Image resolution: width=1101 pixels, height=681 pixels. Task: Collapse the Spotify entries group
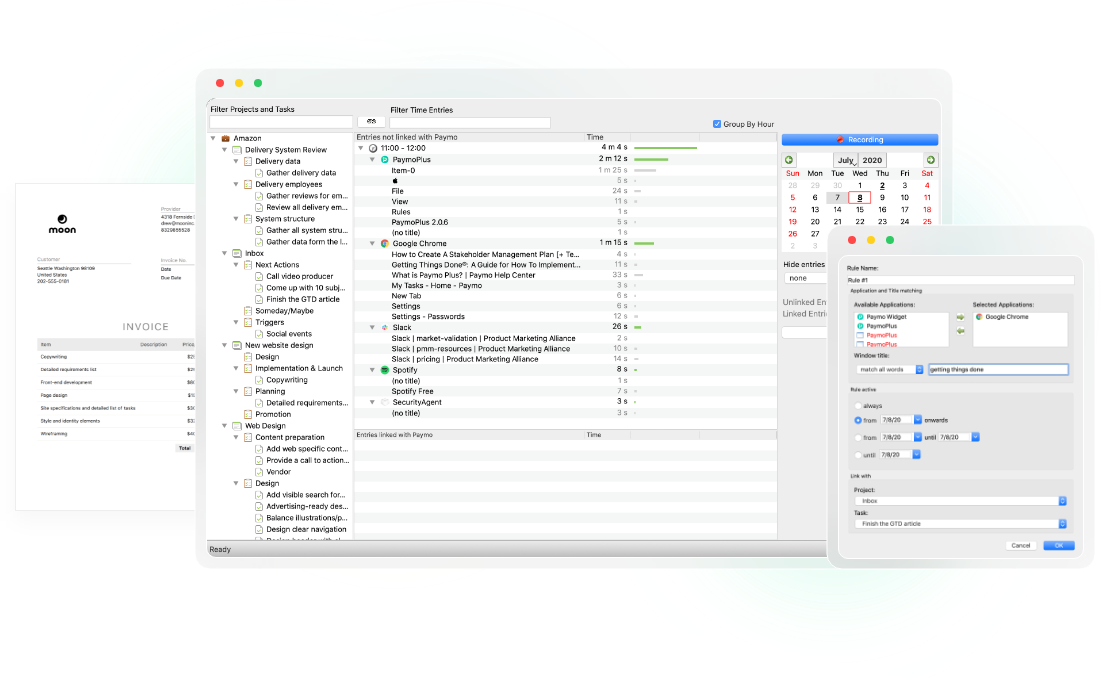coord(372,370)
